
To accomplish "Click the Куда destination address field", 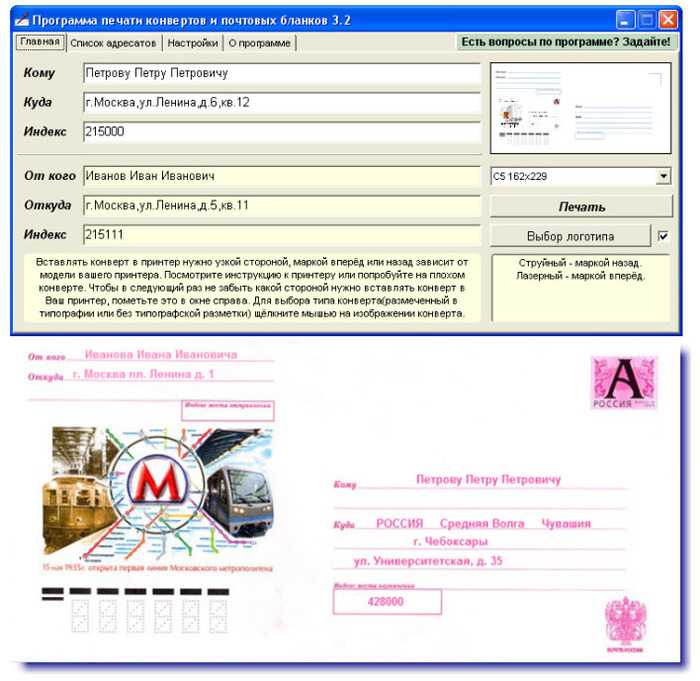I will [282, 103].
